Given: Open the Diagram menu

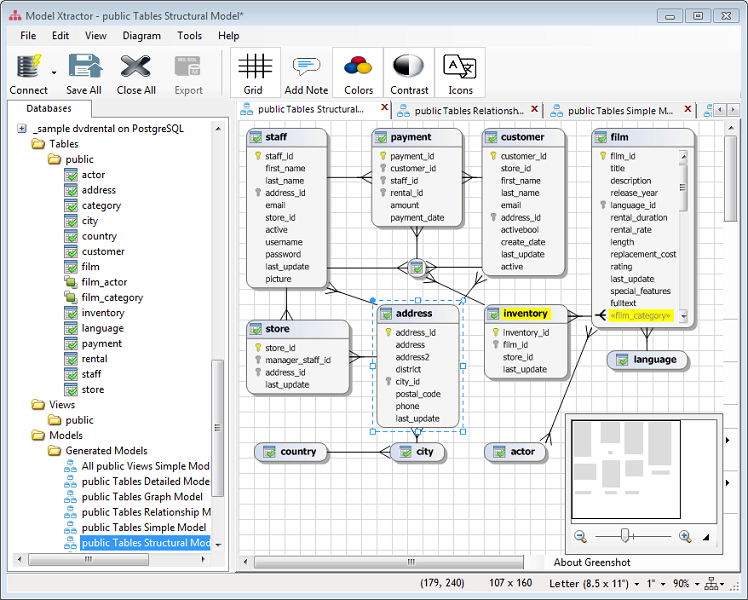Looking at the screenshot, I should pyautogui.click(x=141, y=35).
